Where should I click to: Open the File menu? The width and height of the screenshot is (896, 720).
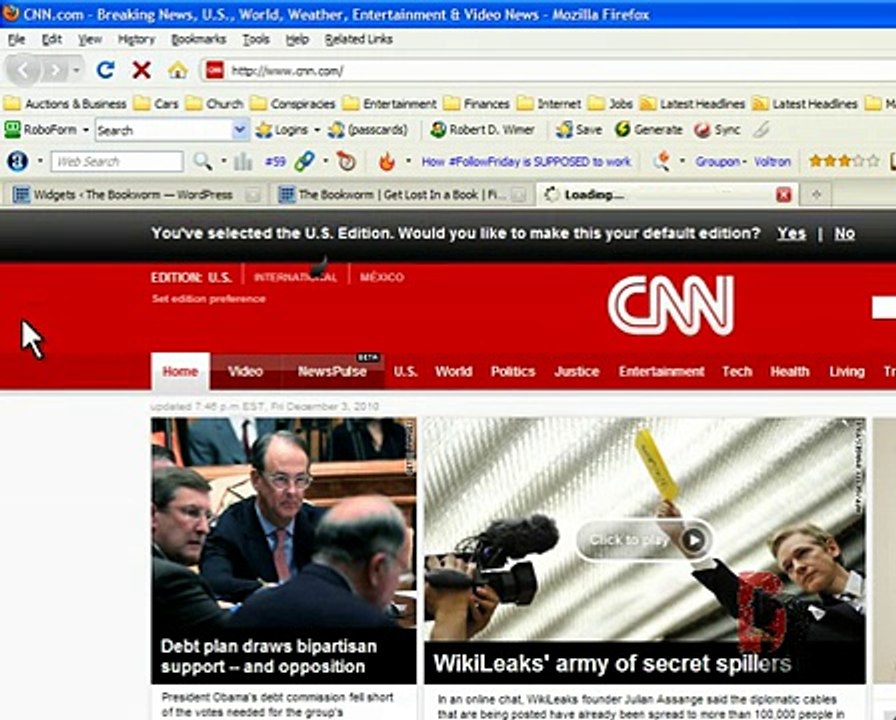(x=17, y=39)
